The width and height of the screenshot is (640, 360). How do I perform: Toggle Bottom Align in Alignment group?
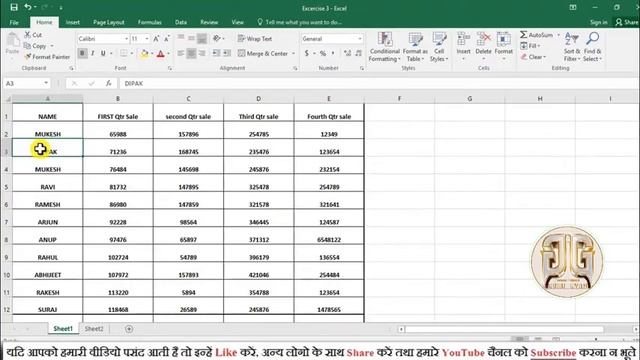(x=202, y=38)
